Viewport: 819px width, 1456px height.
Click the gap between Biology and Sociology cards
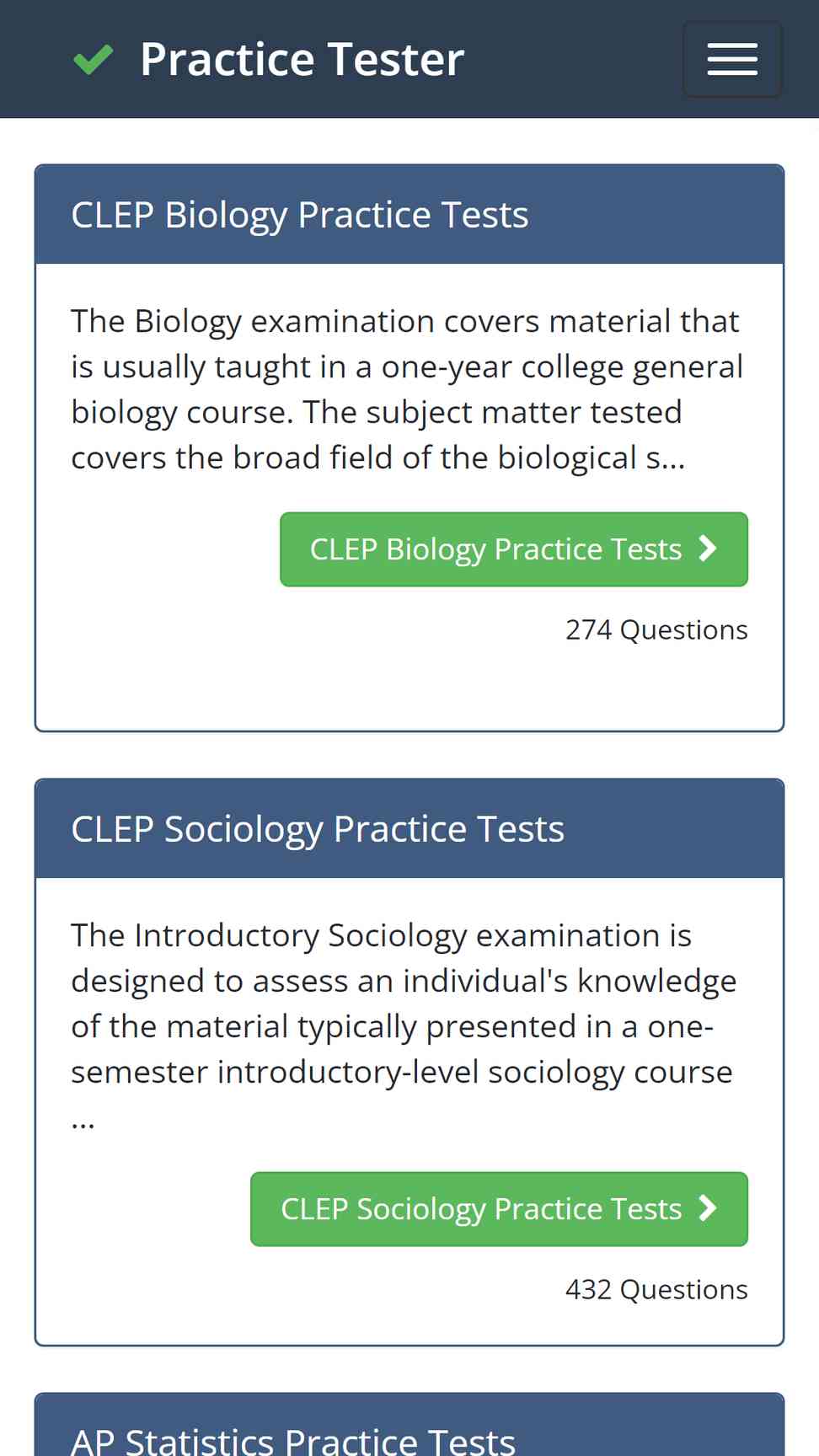coord(409,755)
